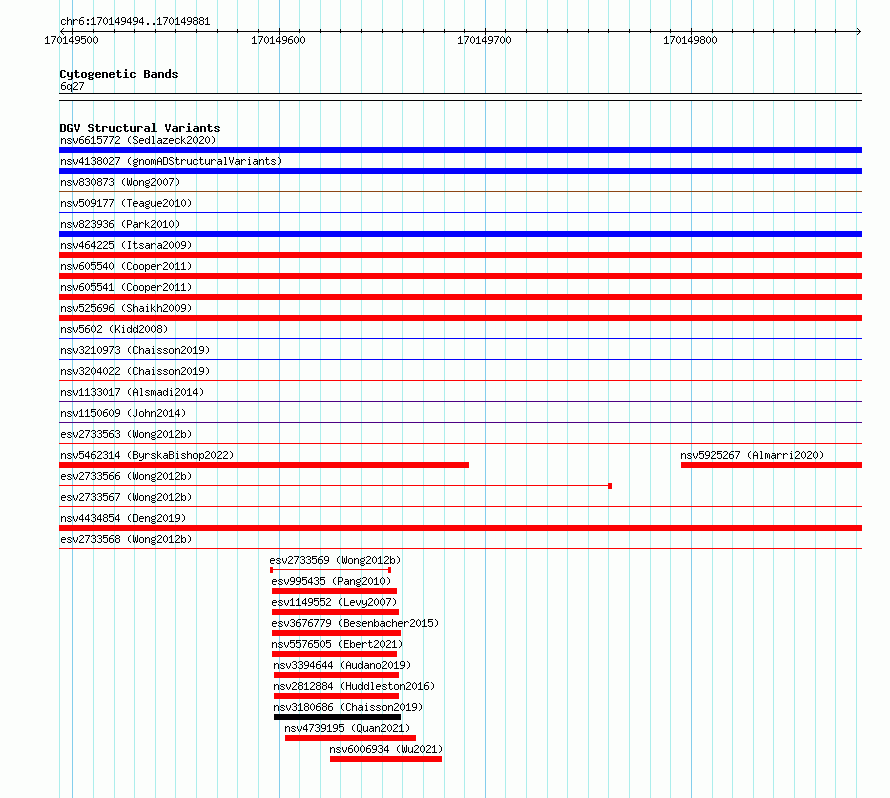Click the nsv5602 (Kidd2008) label
This screenshot has width=890, height=798.
[114, 329]
